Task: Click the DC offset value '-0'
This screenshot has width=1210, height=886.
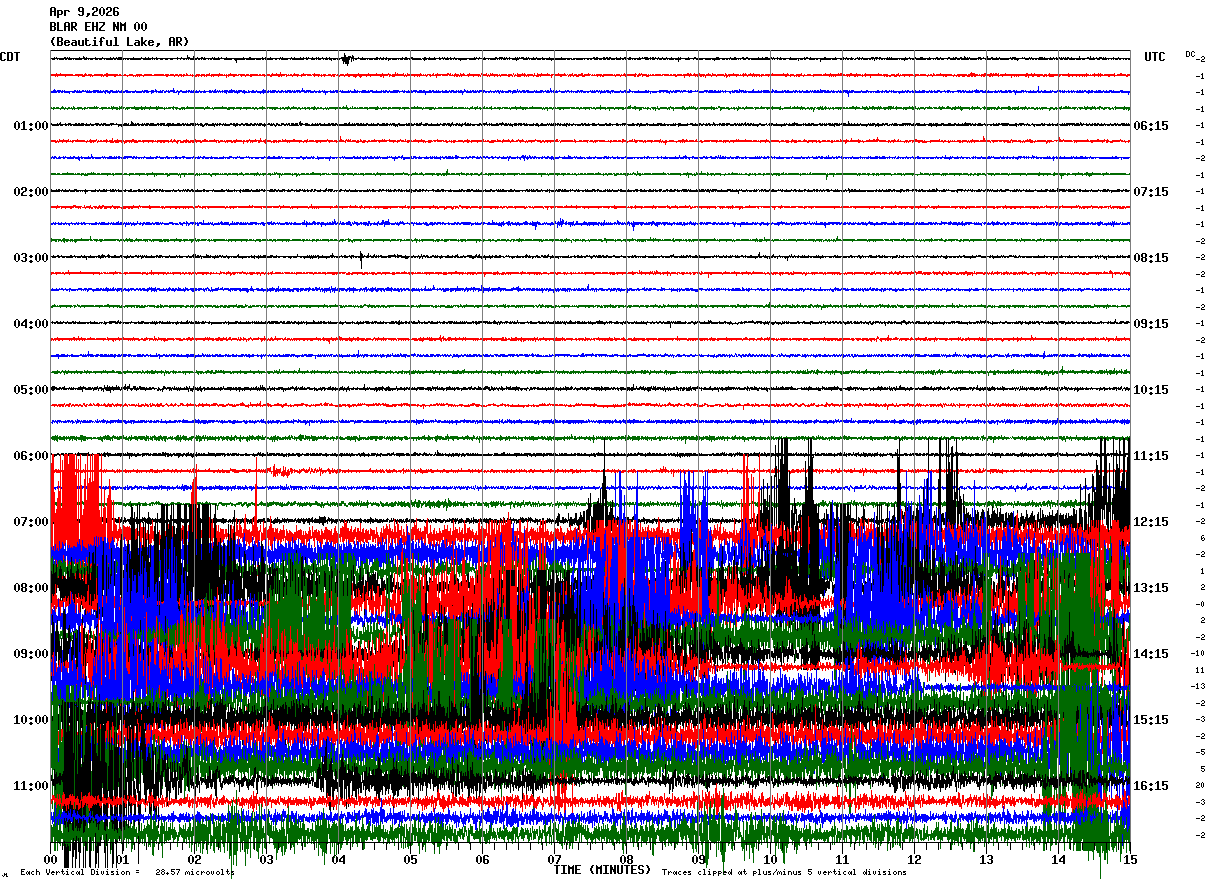Action: coord(1200,605)
